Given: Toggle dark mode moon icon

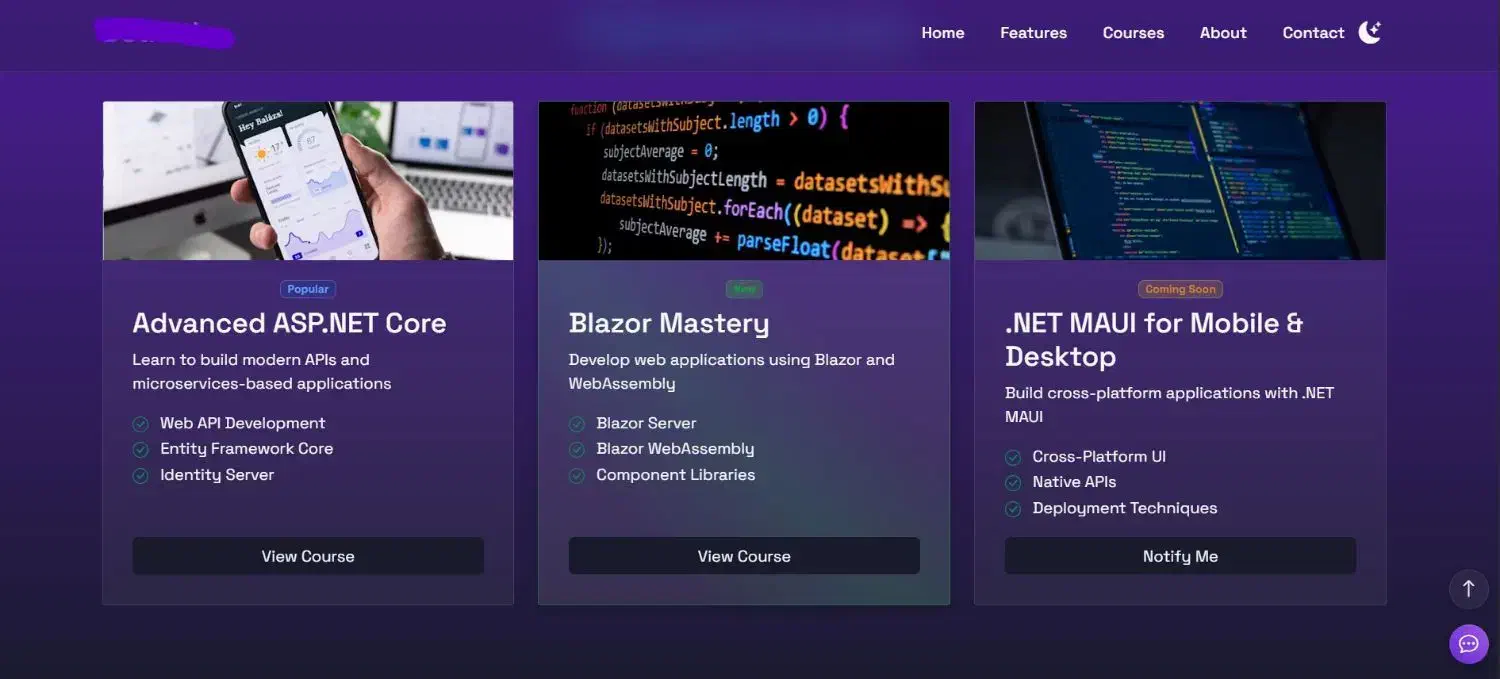Looking at the screenshot, I should click(1369, 33).
